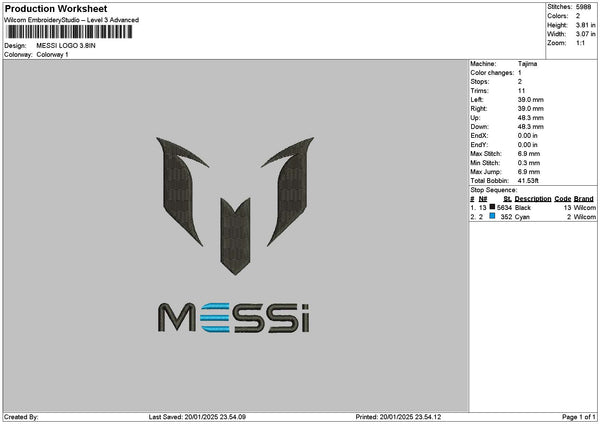600x424 pixels.
Task: Click the Trims value 11
Action: pyautogui.click(x=521, y=91)
